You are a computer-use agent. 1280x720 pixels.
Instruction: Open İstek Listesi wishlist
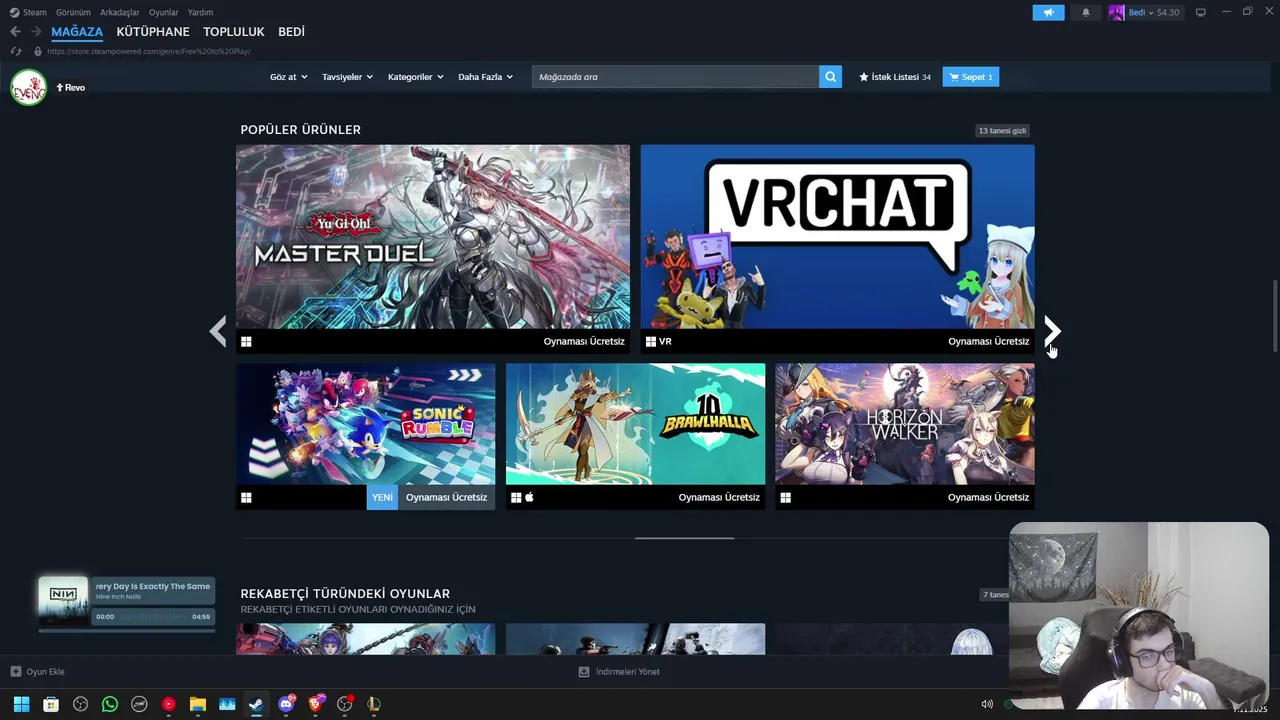click(x=895, y=77)
